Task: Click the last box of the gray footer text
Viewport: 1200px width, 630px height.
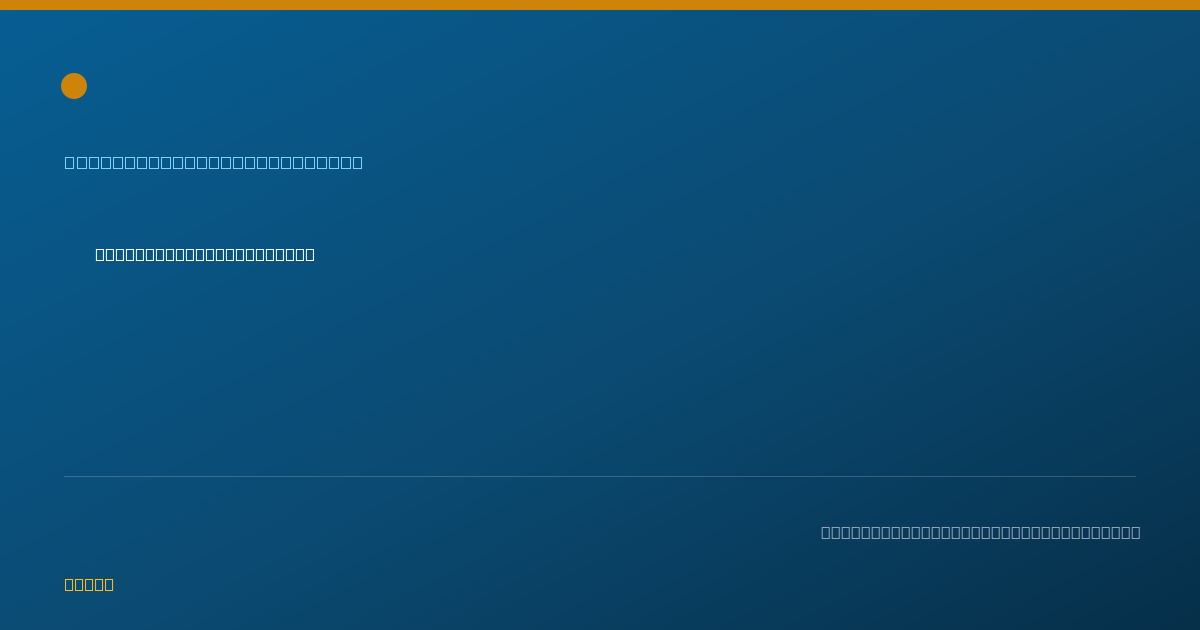Action: 1136,532
